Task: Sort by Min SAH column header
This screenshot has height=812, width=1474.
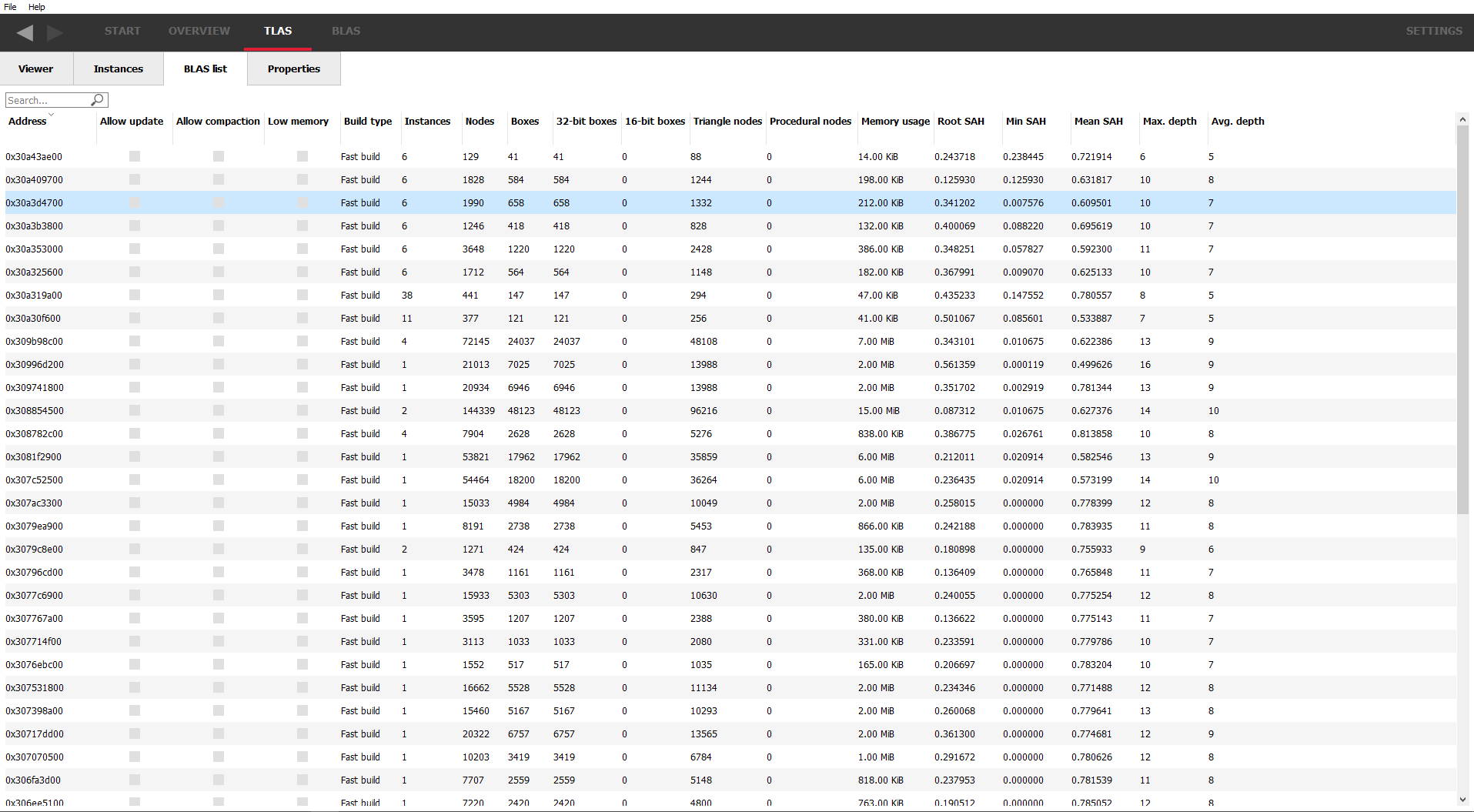Action: click(1026, 121)
